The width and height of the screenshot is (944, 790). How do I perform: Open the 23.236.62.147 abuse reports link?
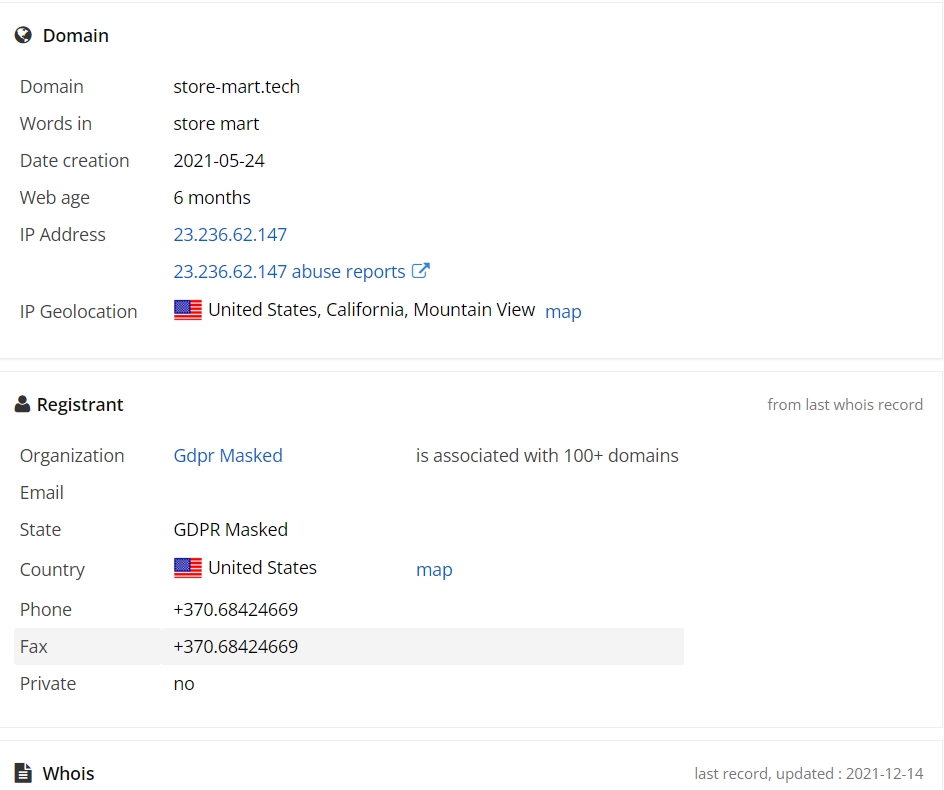pyautogui.click(x=289, y=272)
